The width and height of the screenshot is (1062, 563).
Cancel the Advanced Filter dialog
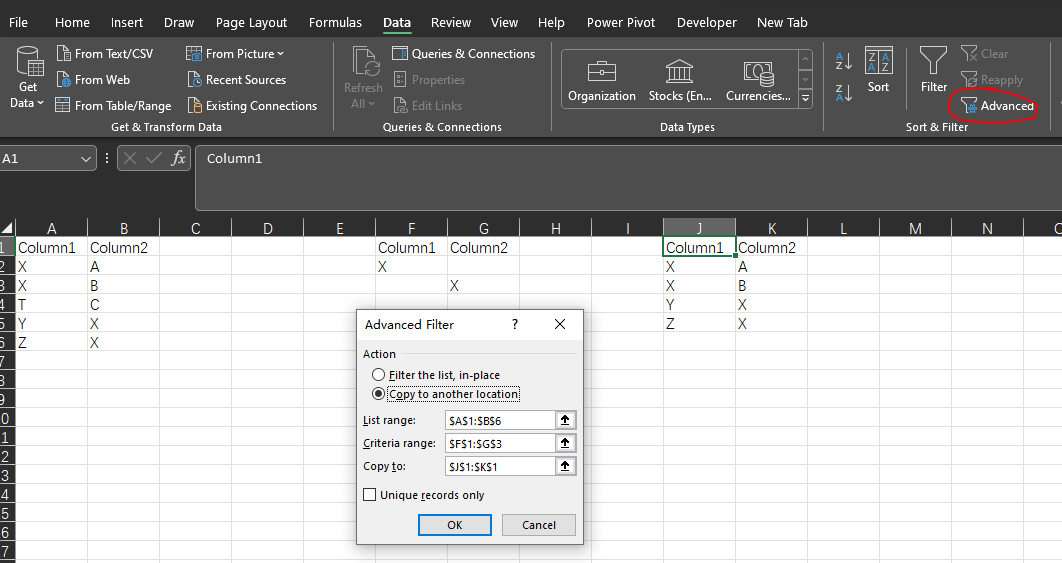tap(538, 525)
